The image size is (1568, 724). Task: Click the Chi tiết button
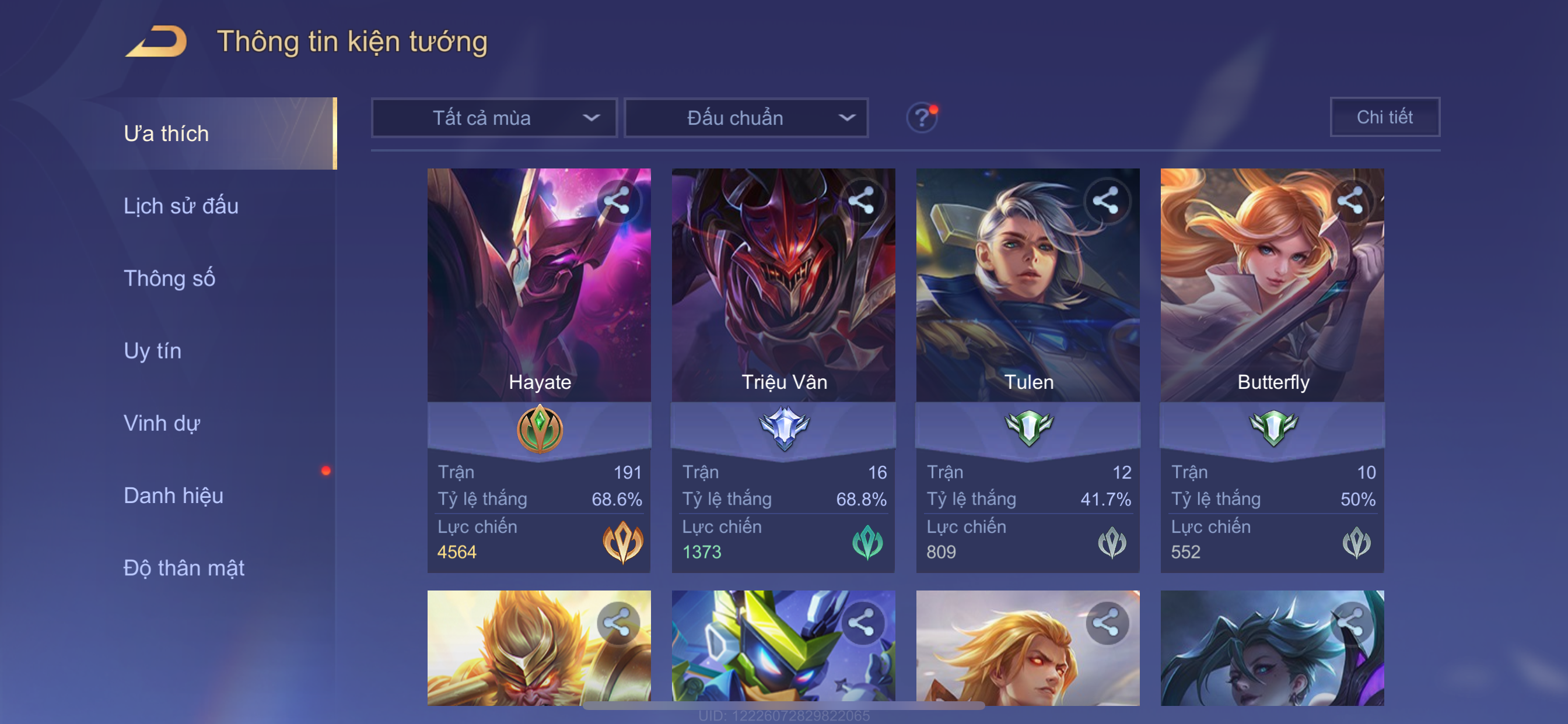pos(1385,117)
